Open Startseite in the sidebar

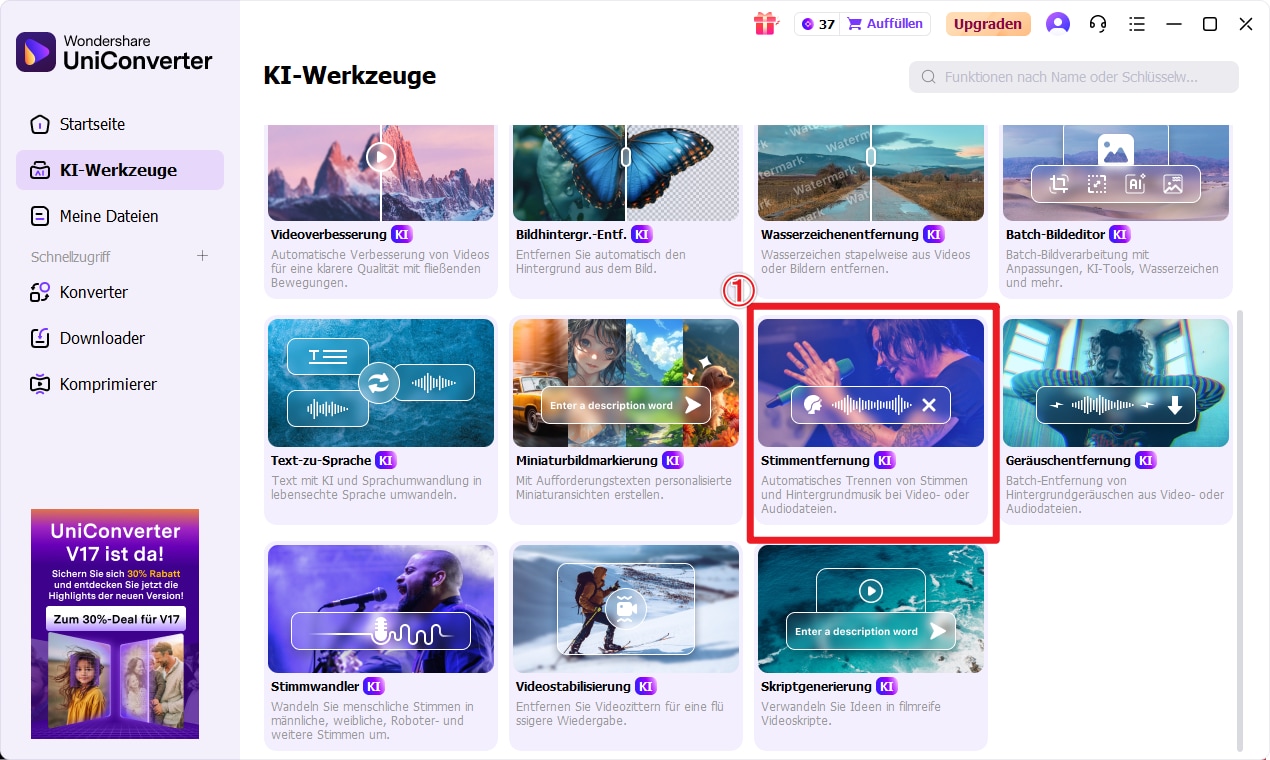[92, 124]
